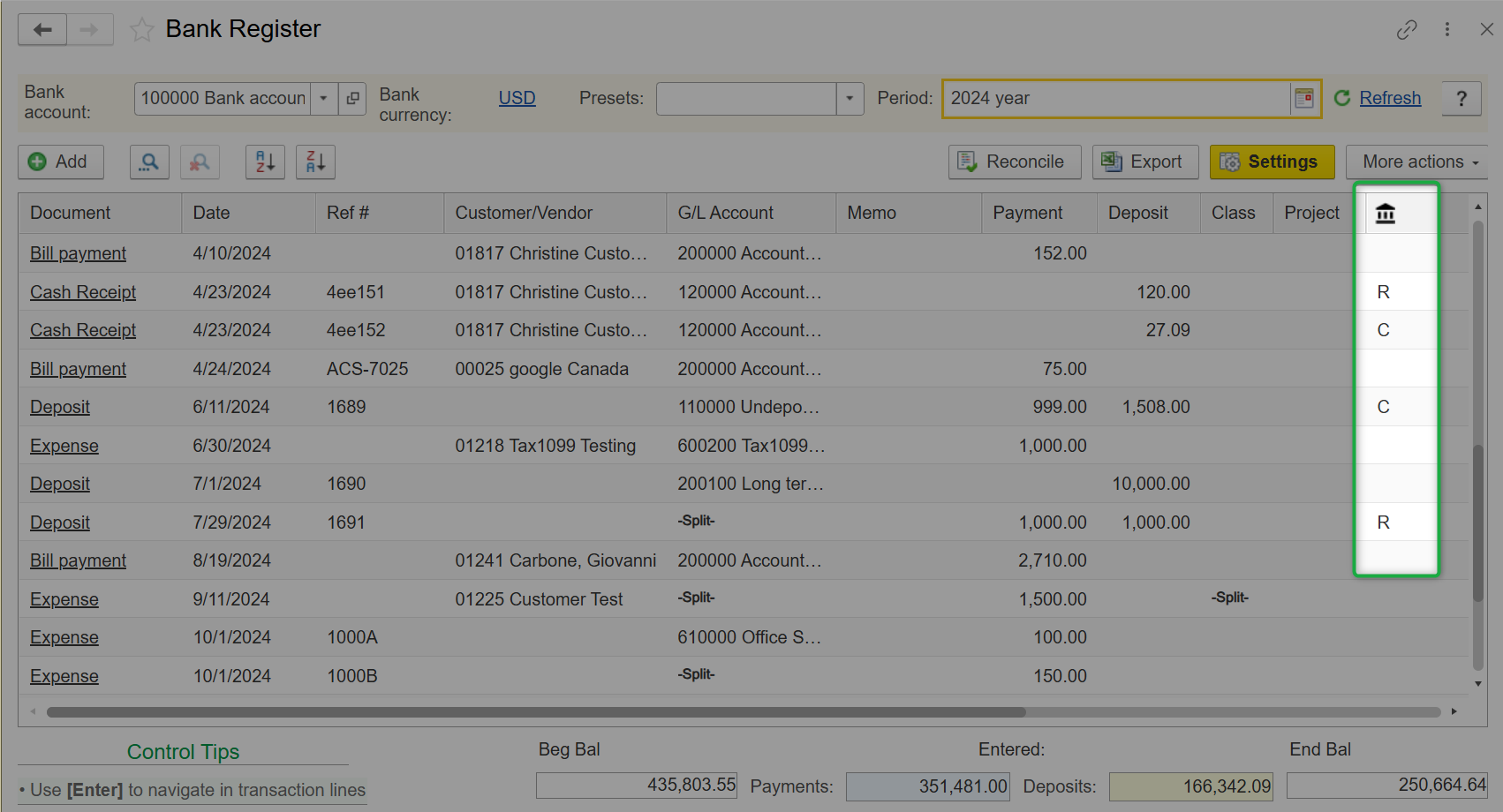Click the Deposit column header

tap(1149, 214)
